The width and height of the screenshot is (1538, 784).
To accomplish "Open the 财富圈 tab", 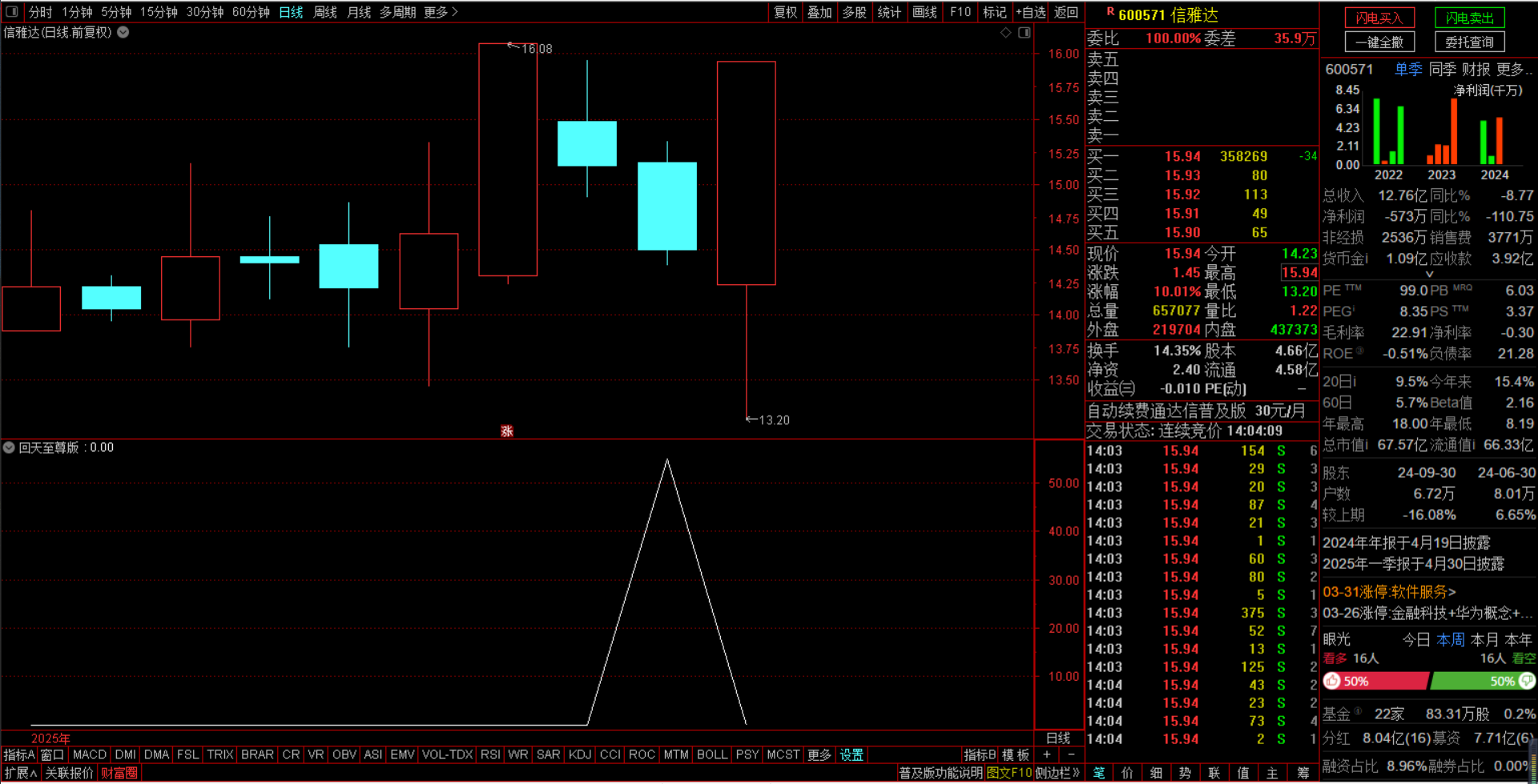I will pos(119,773).
